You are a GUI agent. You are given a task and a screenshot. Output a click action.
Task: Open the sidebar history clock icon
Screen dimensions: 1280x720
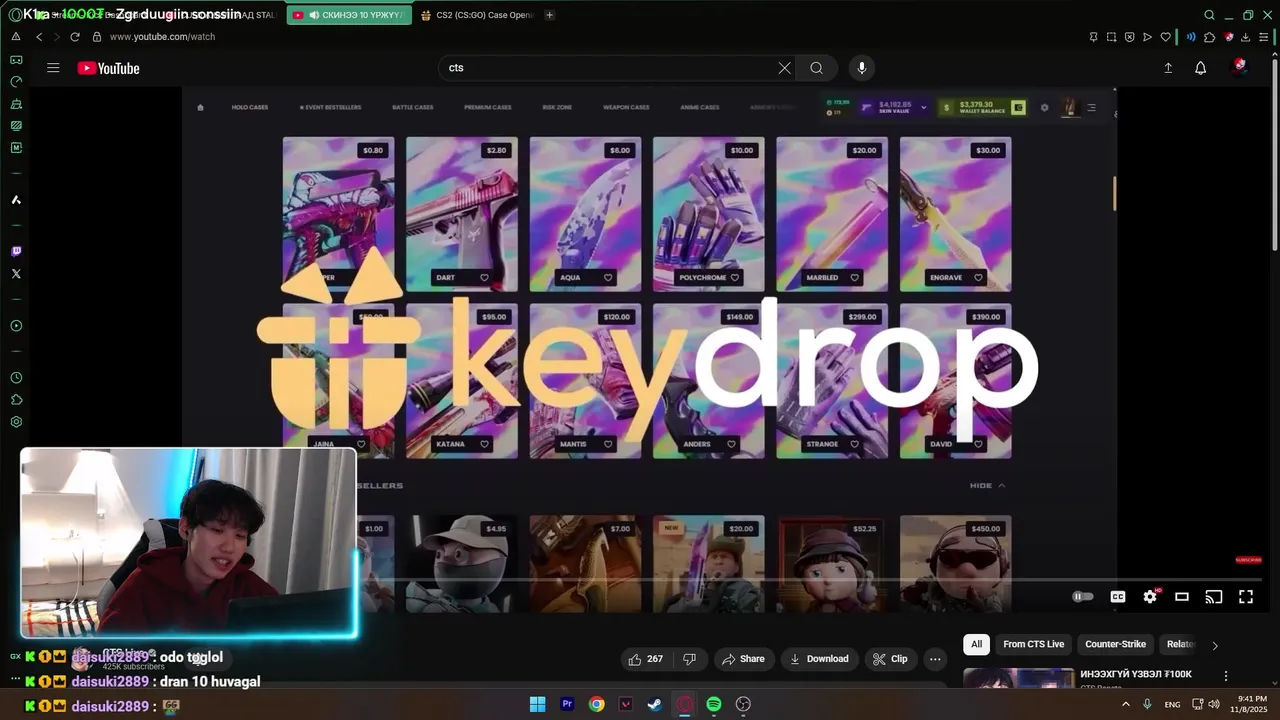click(x=16, y=378)
